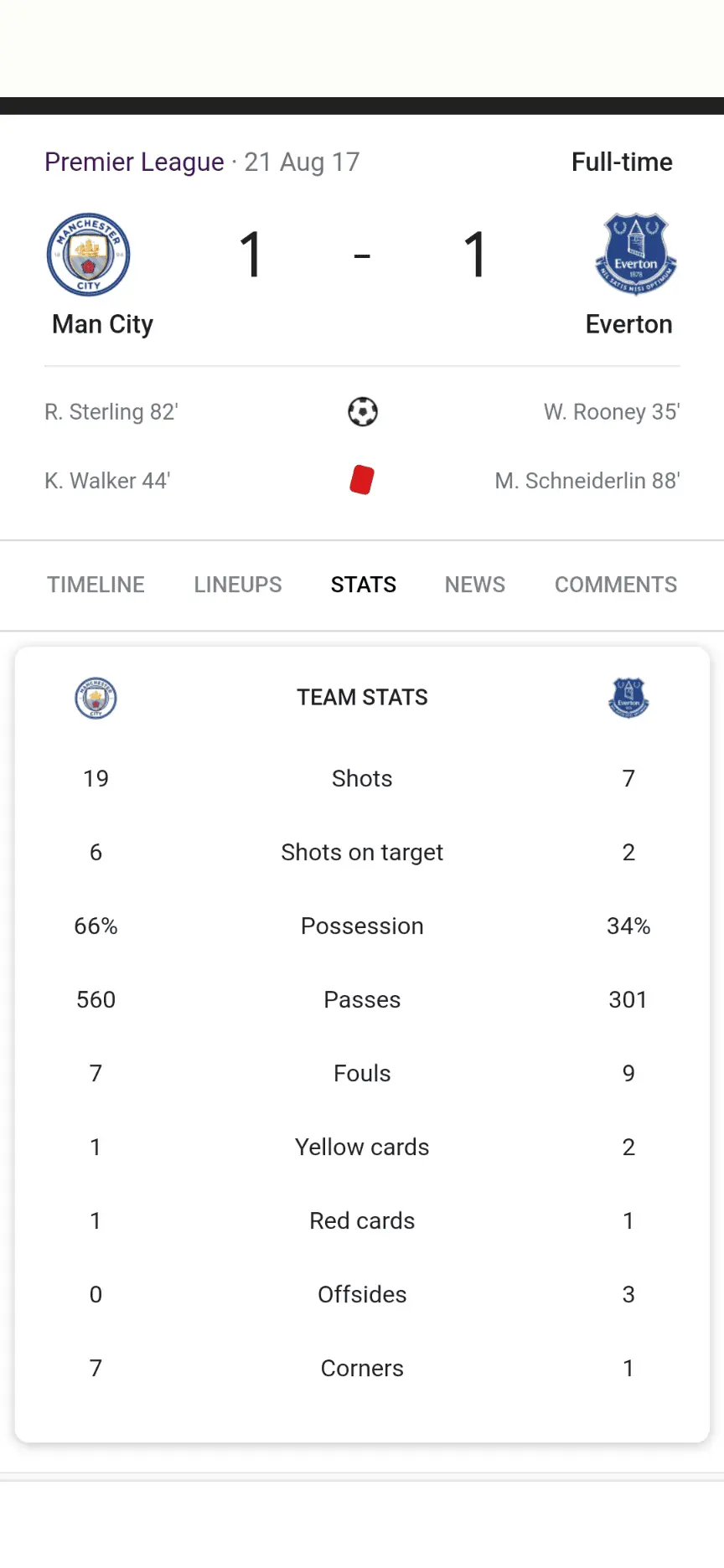
Task: Tap K. Walker 44' red card entry
Action: click(107, 481)
